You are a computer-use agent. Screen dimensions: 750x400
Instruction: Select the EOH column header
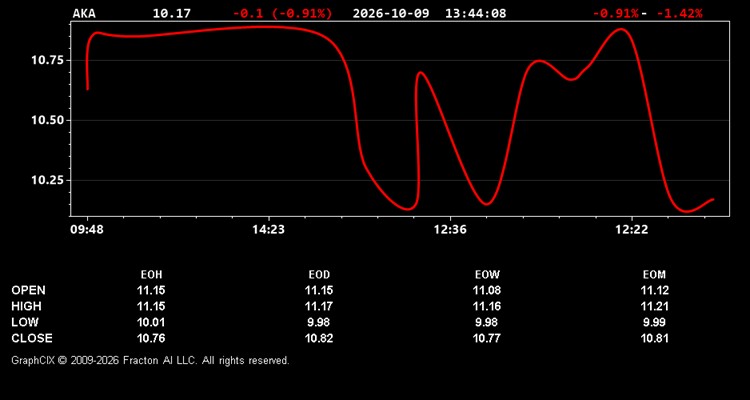pos(151,275)
